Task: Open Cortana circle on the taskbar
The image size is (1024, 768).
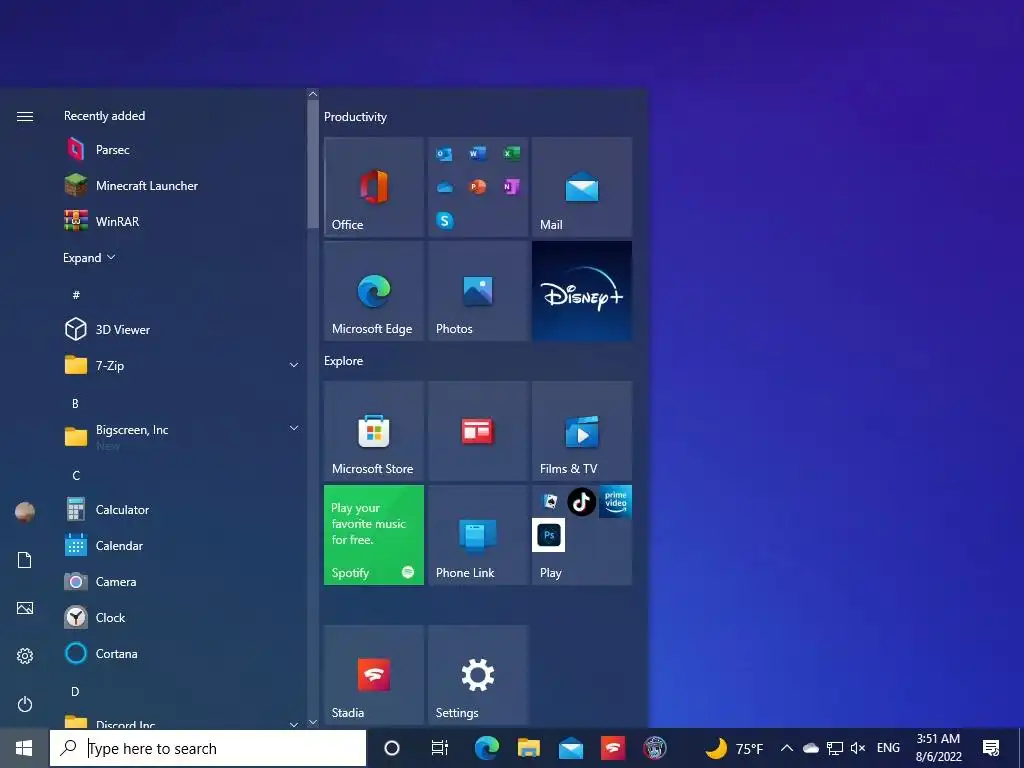Action: [392, 748]
